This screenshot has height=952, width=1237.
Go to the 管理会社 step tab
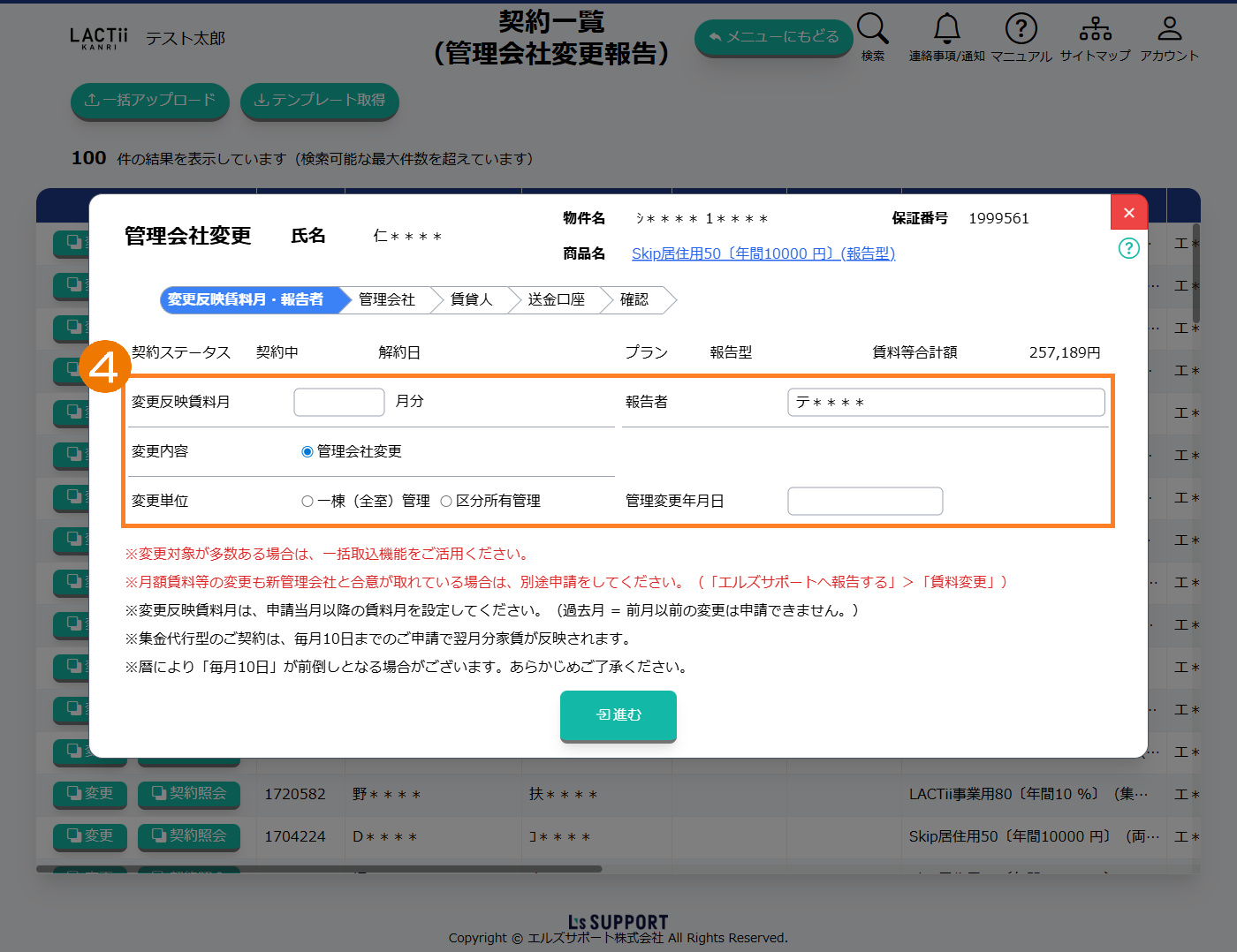coord(387,300)
